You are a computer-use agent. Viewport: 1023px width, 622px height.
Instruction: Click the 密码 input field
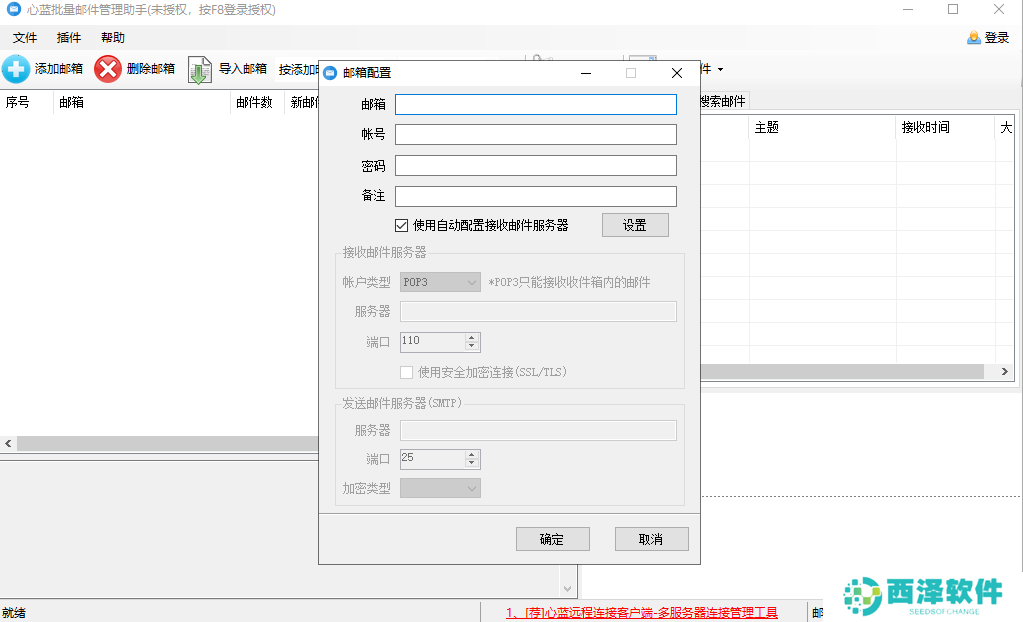[536, 166]
